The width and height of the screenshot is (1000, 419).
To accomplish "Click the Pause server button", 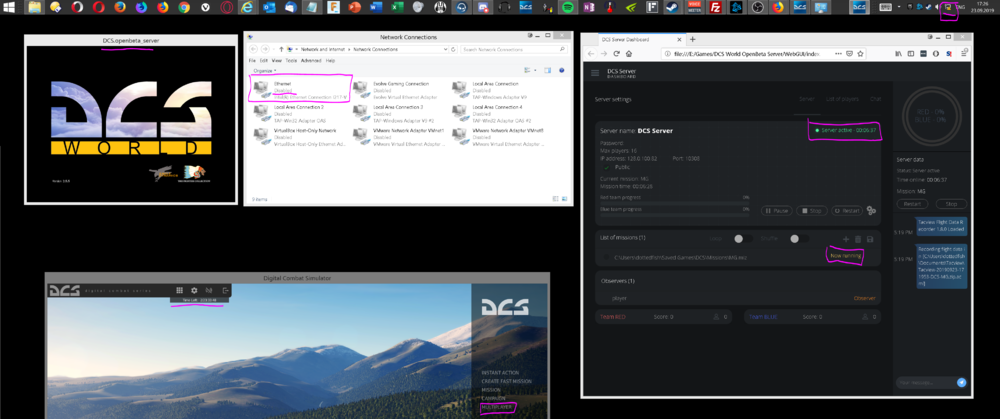I will point(777,210).
